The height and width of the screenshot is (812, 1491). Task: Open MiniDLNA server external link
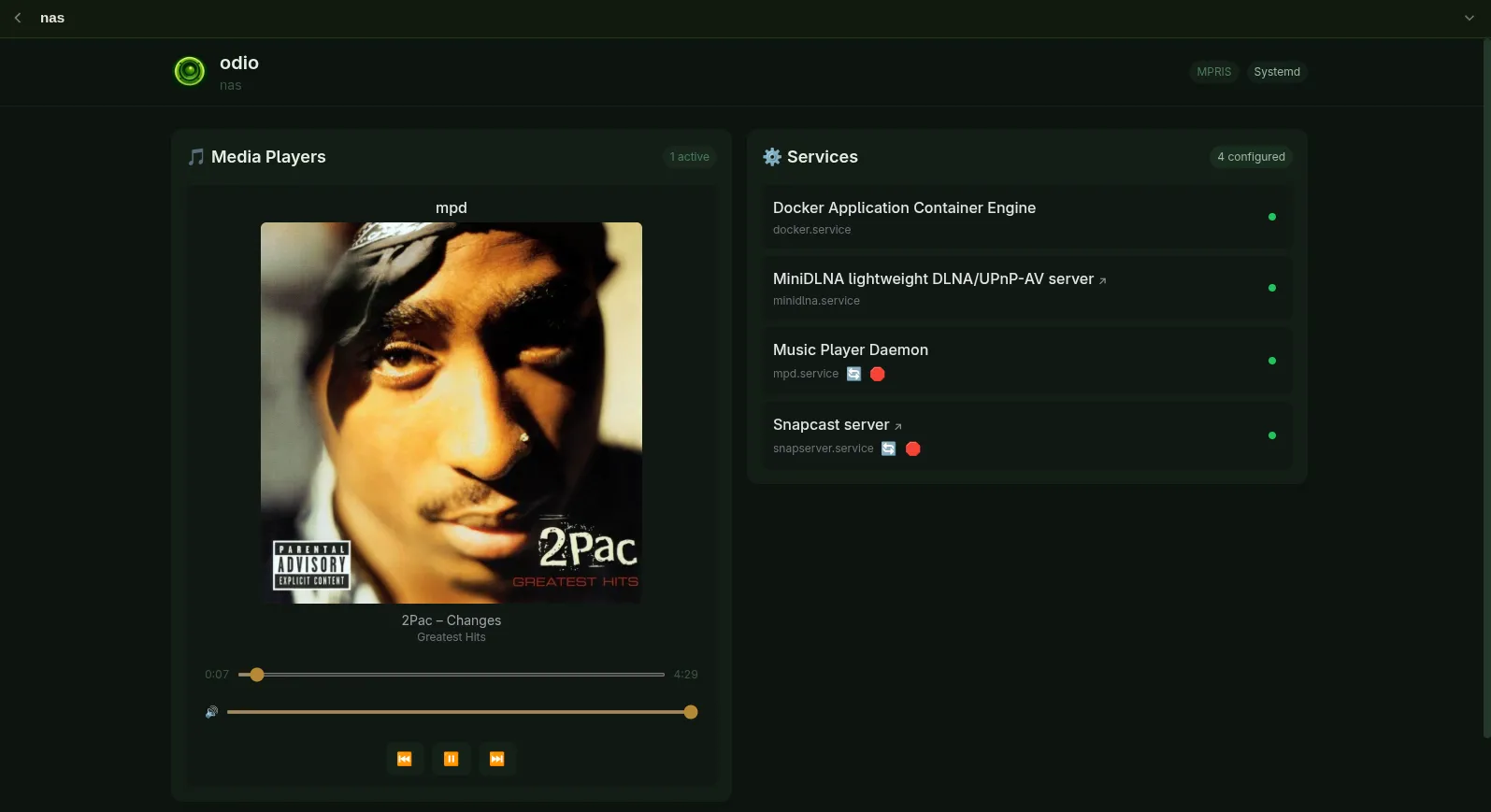(1103, 280)
